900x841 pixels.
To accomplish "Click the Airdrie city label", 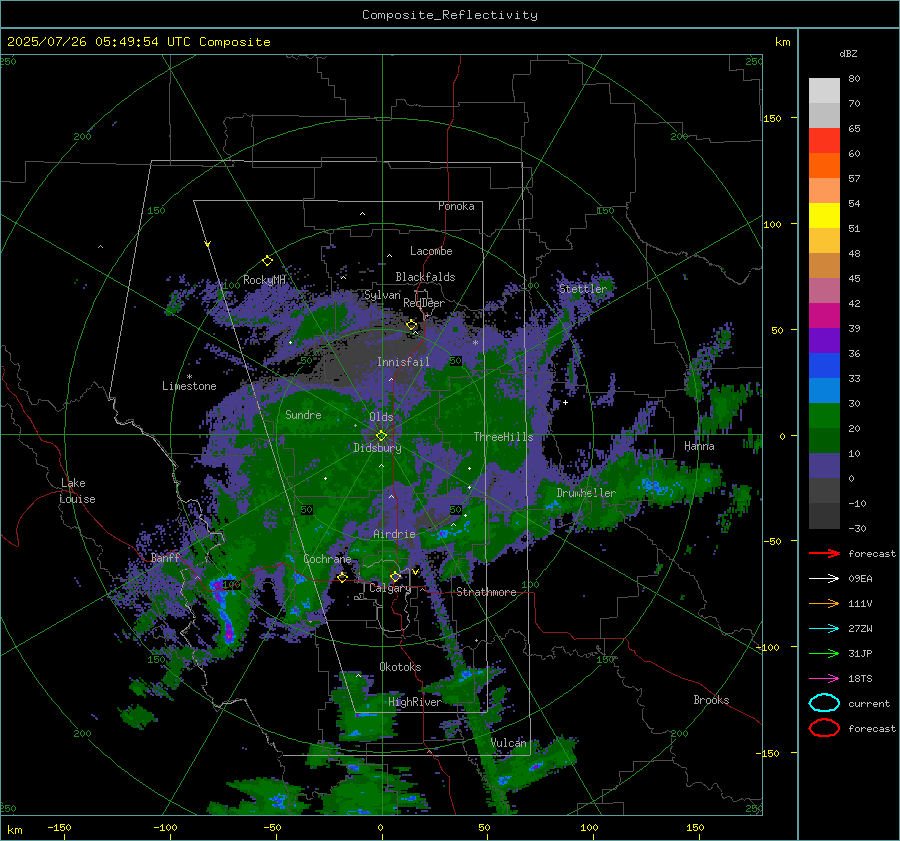I will (394, 534).
